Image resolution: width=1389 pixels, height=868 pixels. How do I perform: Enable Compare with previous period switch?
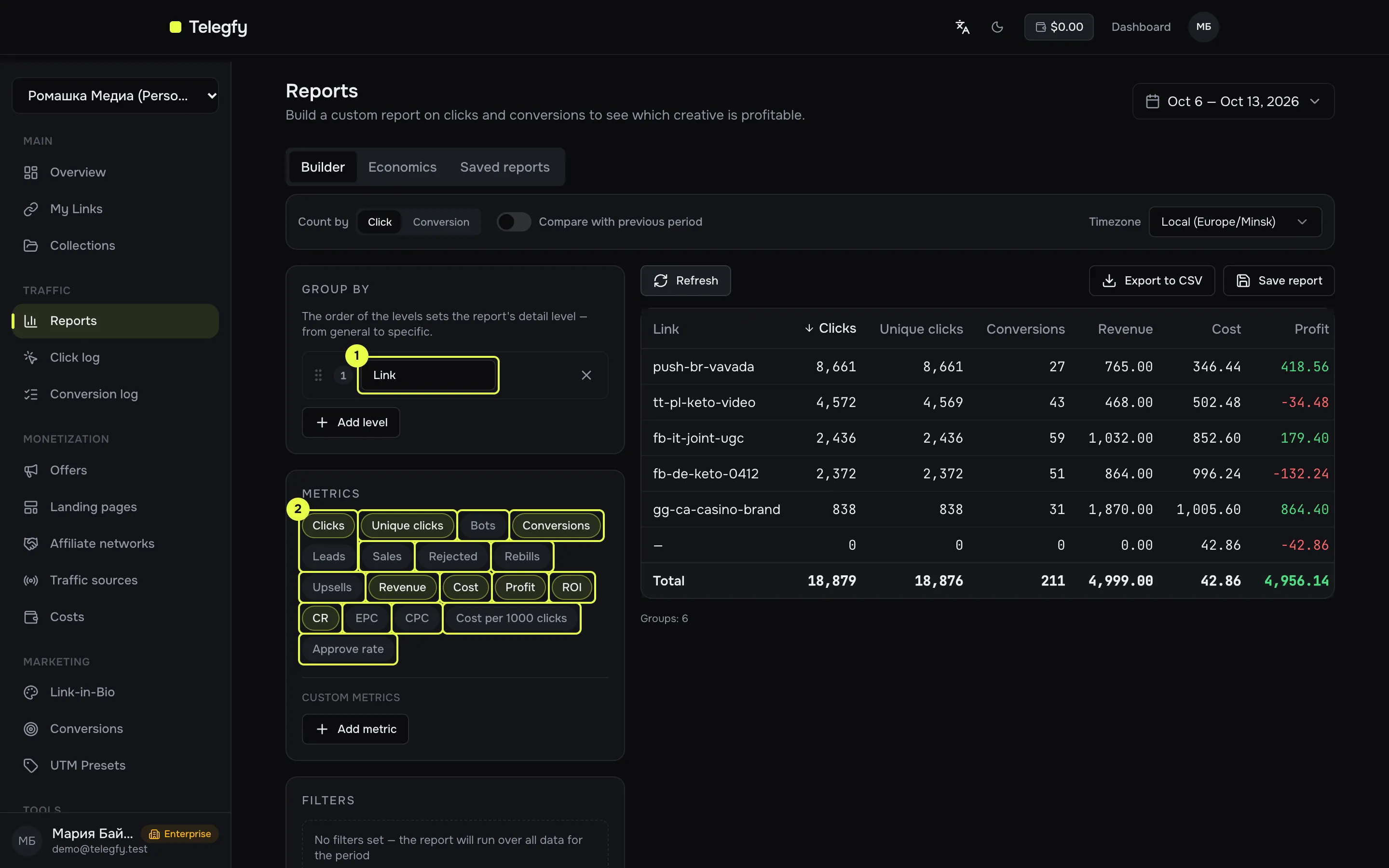click(514, 222)
